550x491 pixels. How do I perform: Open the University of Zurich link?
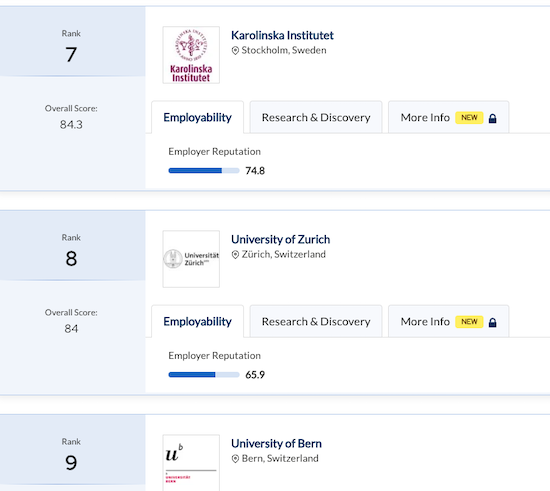point(281,240)
